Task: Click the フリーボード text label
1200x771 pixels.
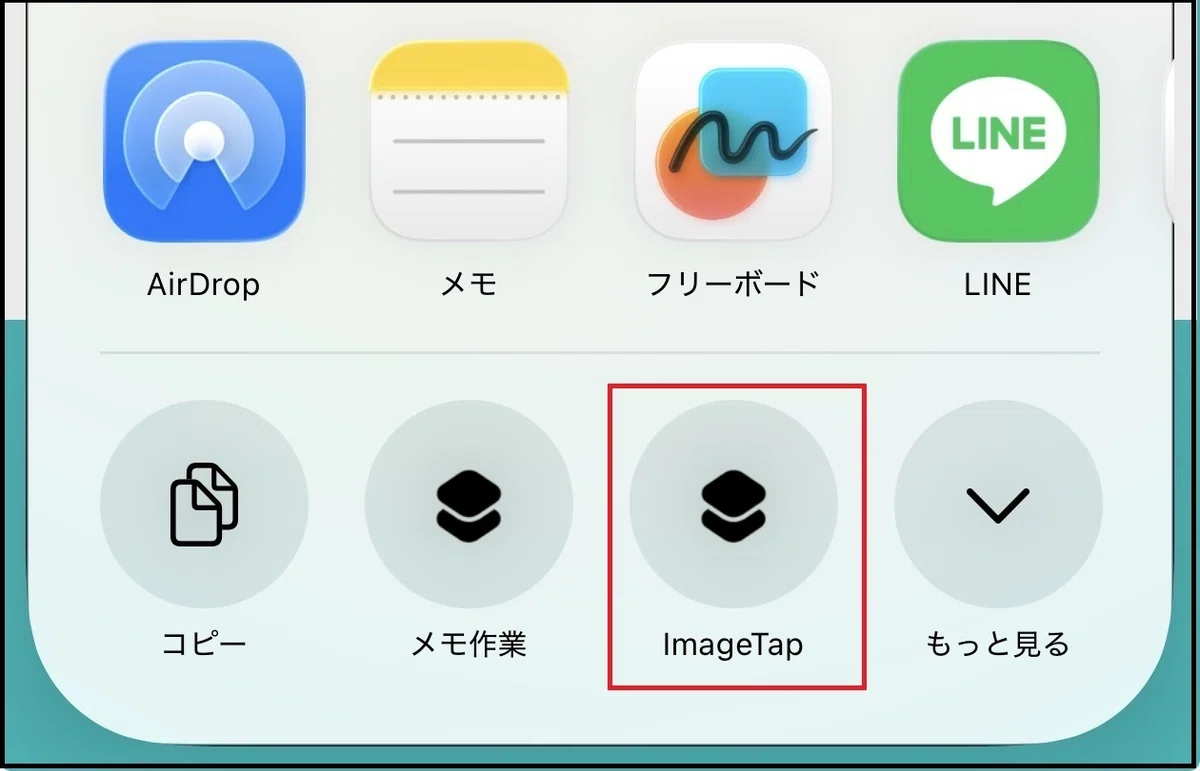Action: point(733,284)
